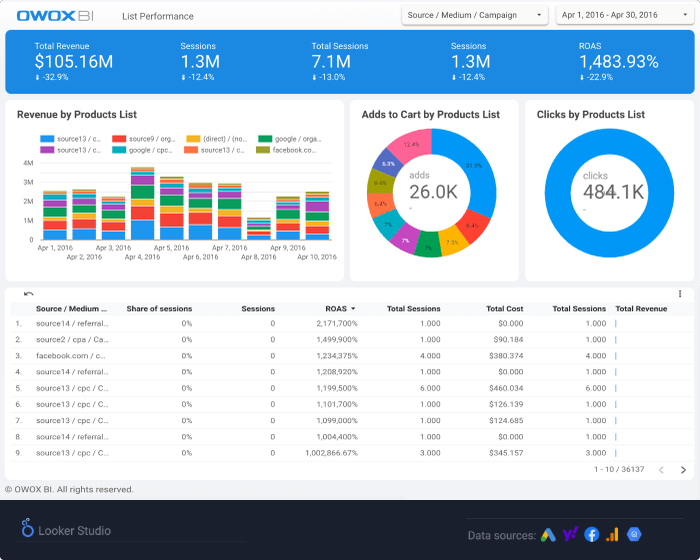Click the Total Revenue column header
The height and width of the screenshot is (560, 700).
641,309
